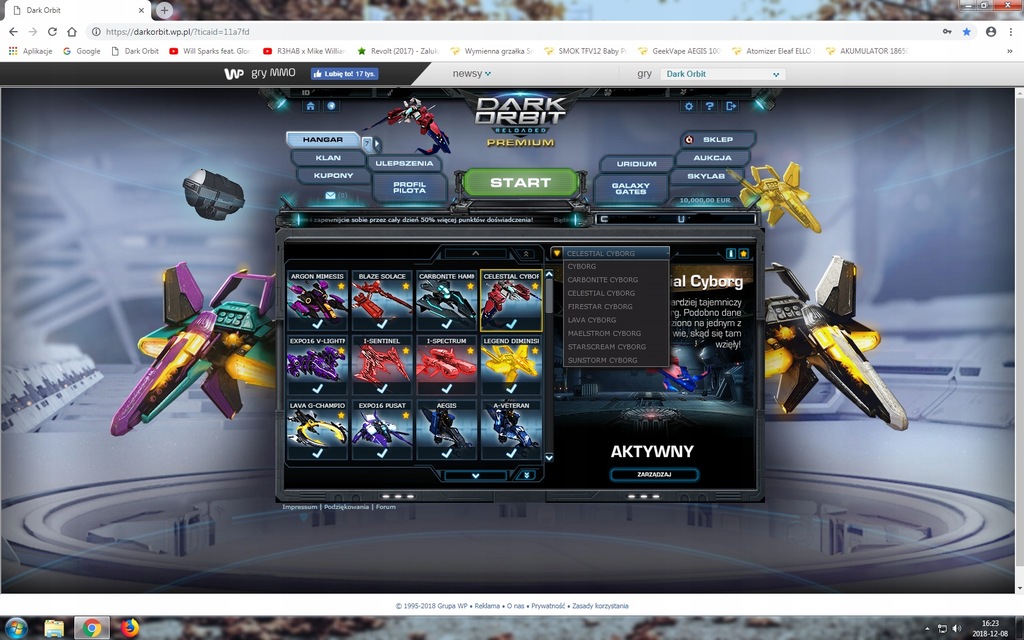Image resolution: width=1024 pixels, height=640 pixels.
Task: Click the Uridium button
Action: 636,164
